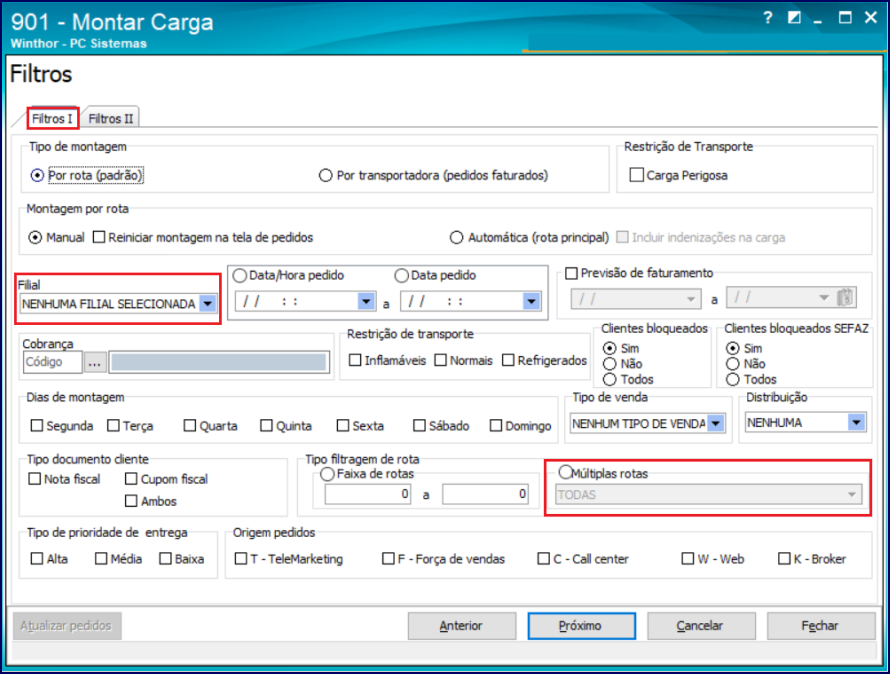Switch to Filtros II tab
890x674 pixels.
pos(110,119)
